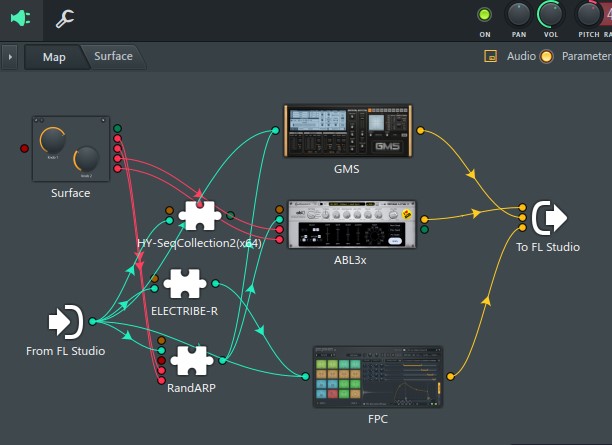Click the GMS green MIDI input port
Viewport: 612px width, 445px height.
pyautogui.click(x=275, y=130)
